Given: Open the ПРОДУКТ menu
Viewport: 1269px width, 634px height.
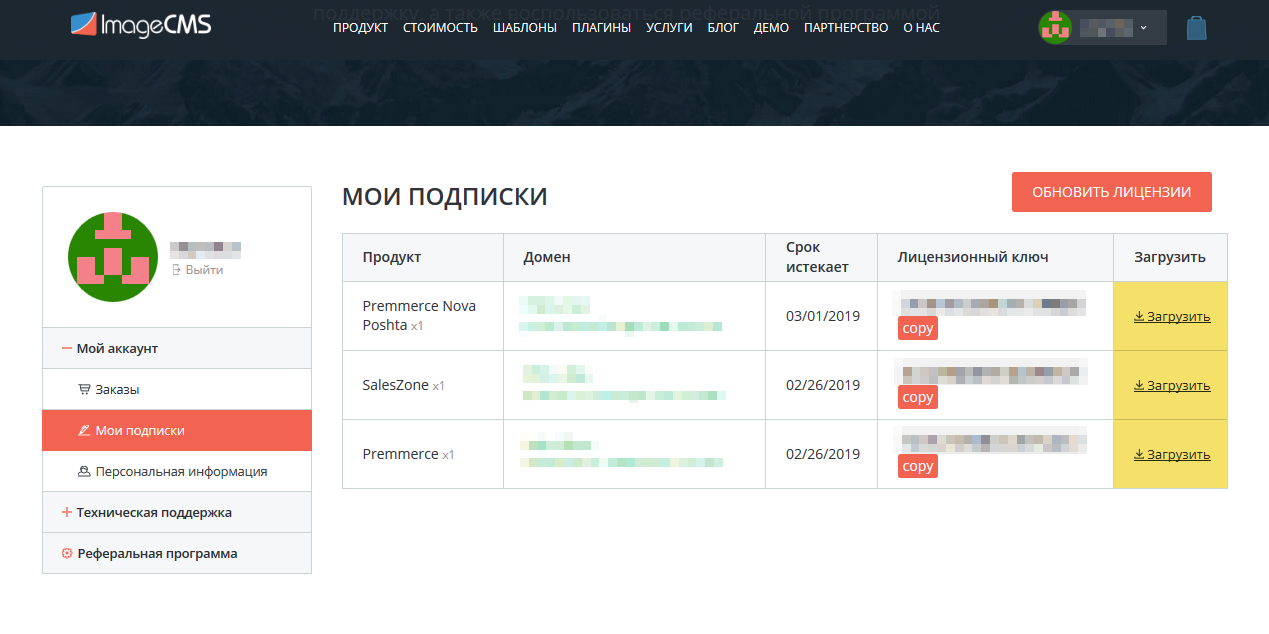Looking at the screenshot, I should 360,28.
